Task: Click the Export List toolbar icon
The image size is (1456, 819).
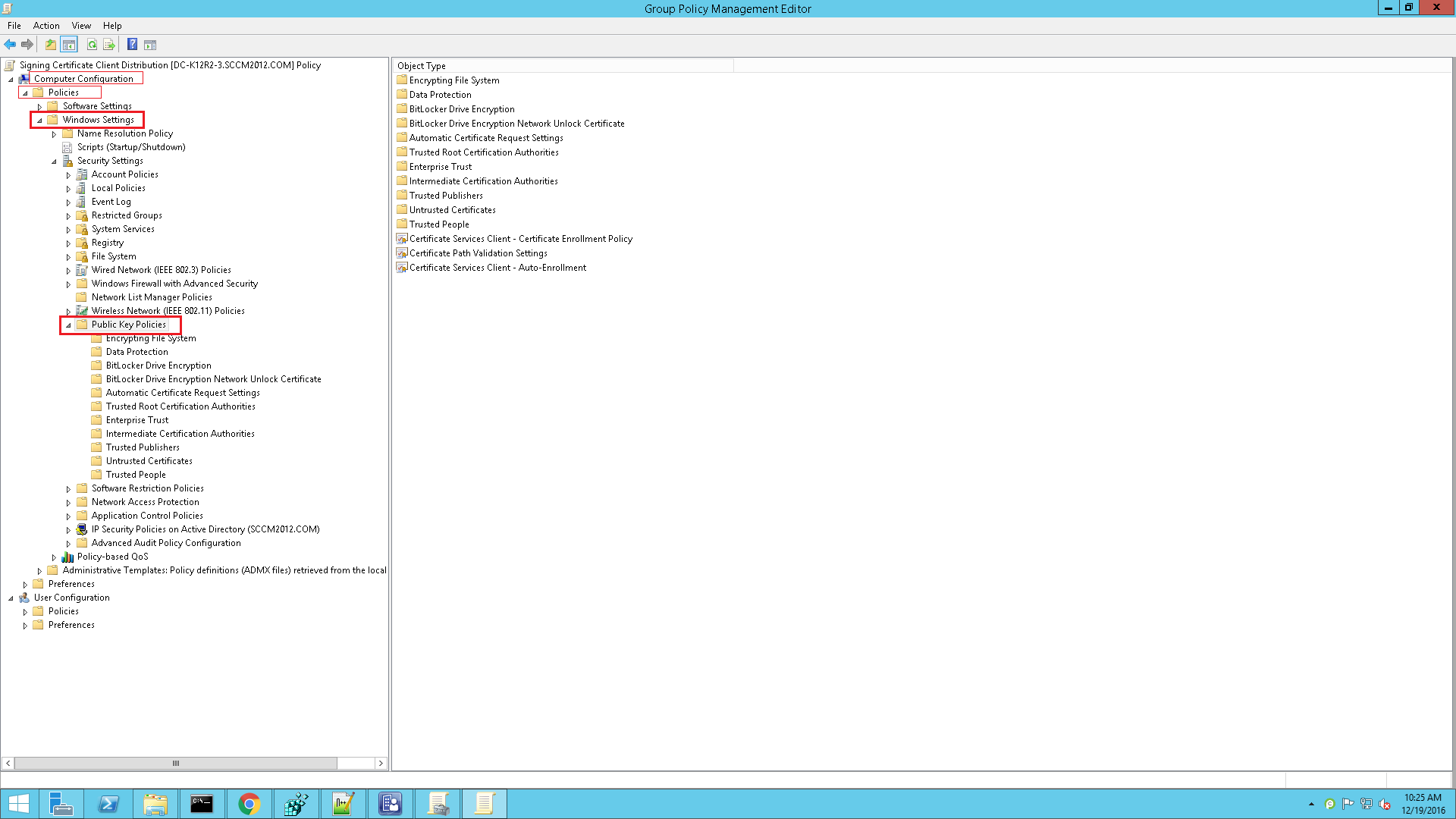Action: (x=110, y=44)
